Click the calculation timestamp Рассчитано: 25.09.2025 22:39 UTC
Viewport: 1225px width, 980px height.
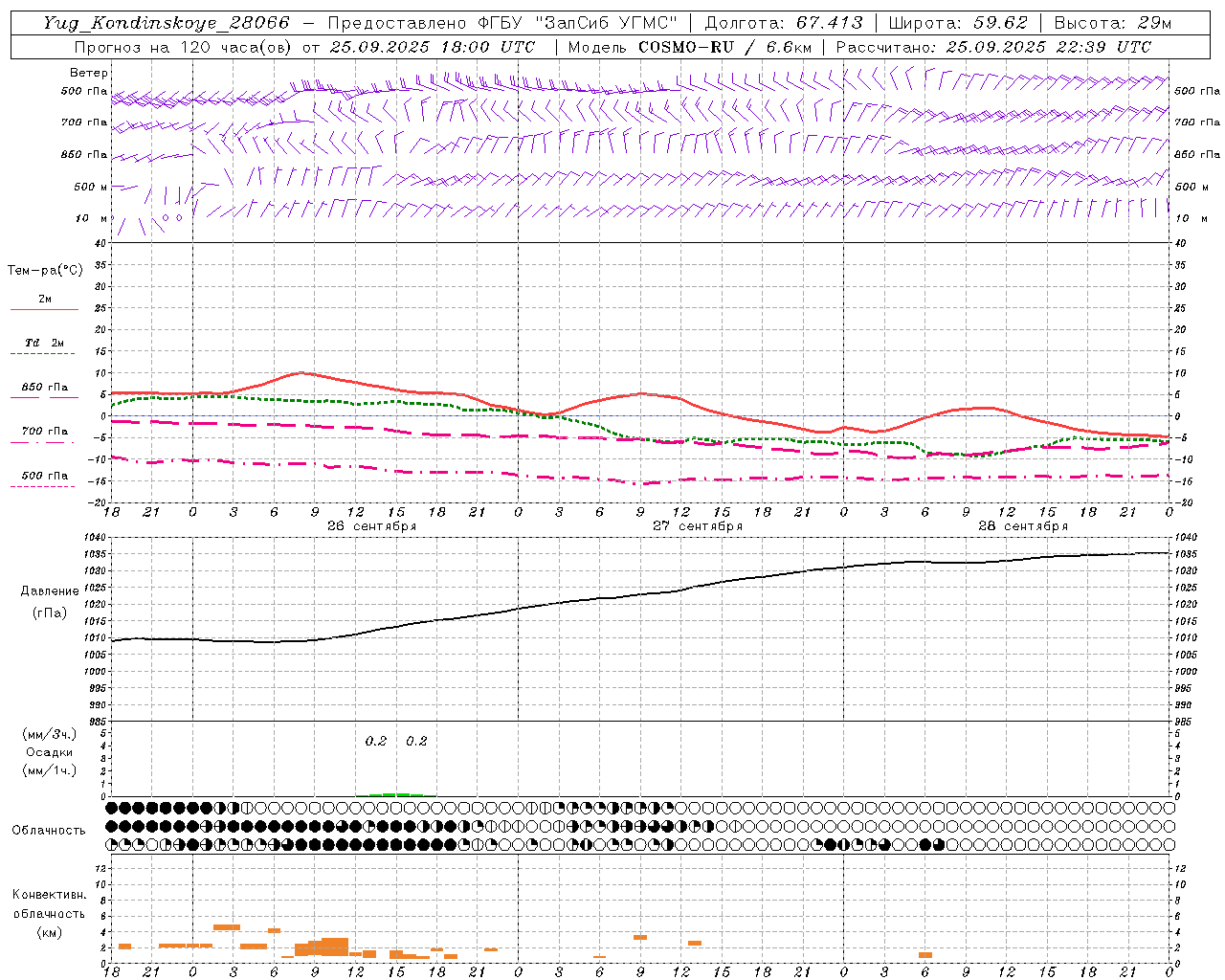point(993,47)
